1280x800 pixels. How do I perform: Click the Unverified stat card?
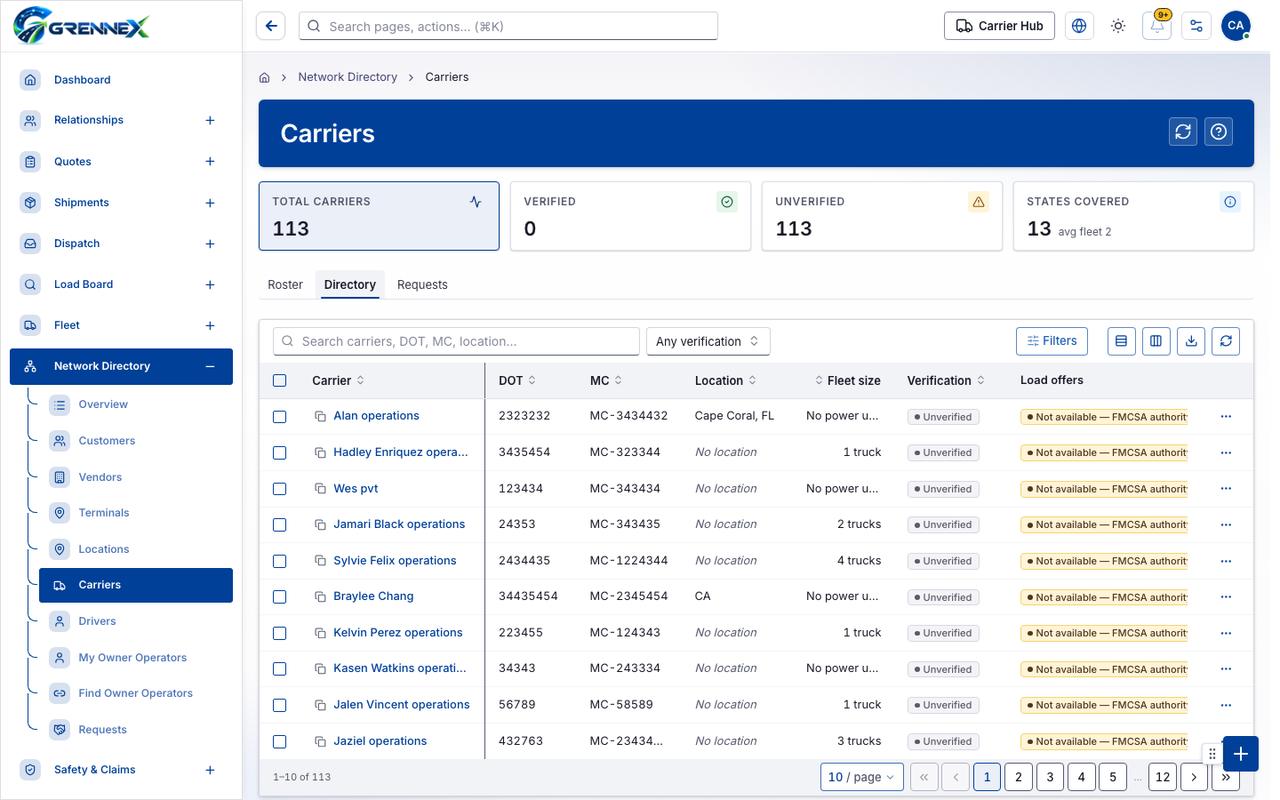pyautogui.click(x=882, y=216)
